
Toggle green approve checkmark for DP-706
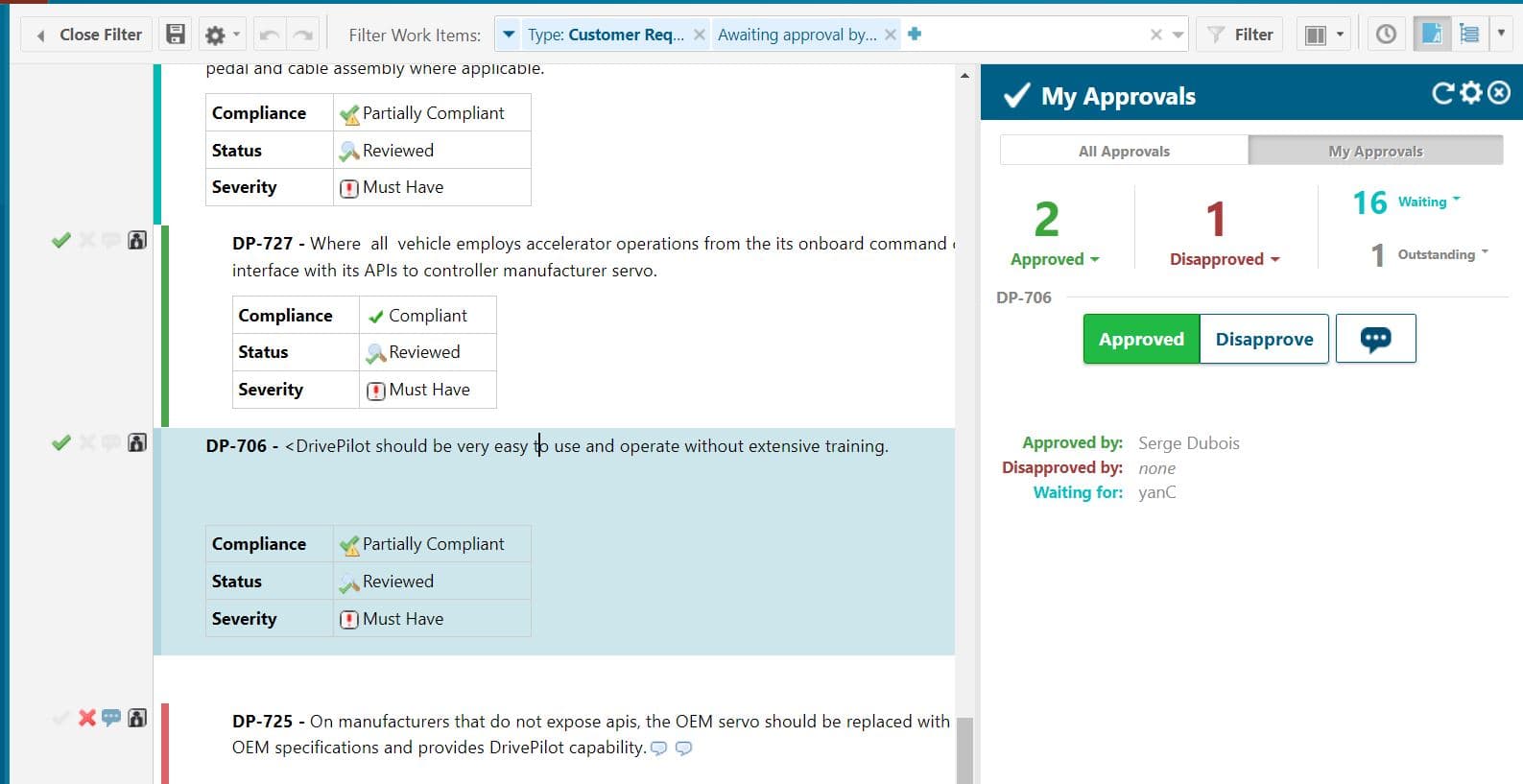coord(61,442)
